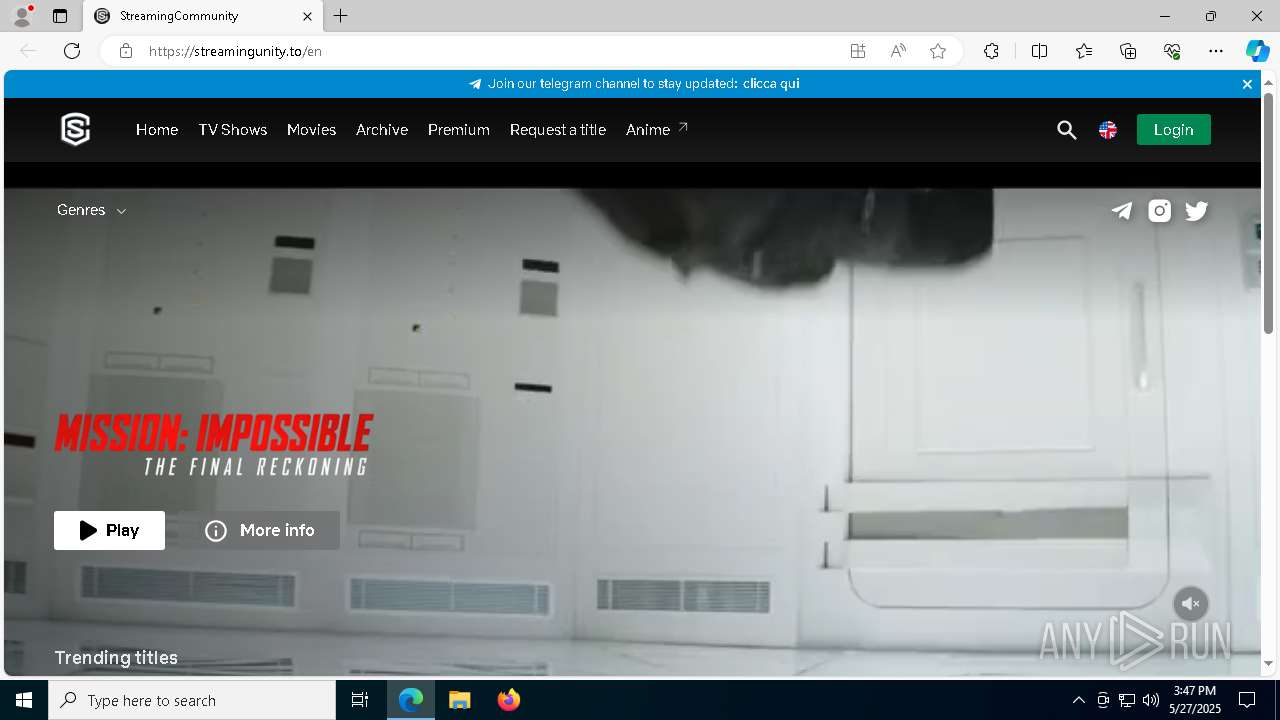Open the Extensions puzzle icon
The image size is (1280, 720).
[x=991, y=51]
